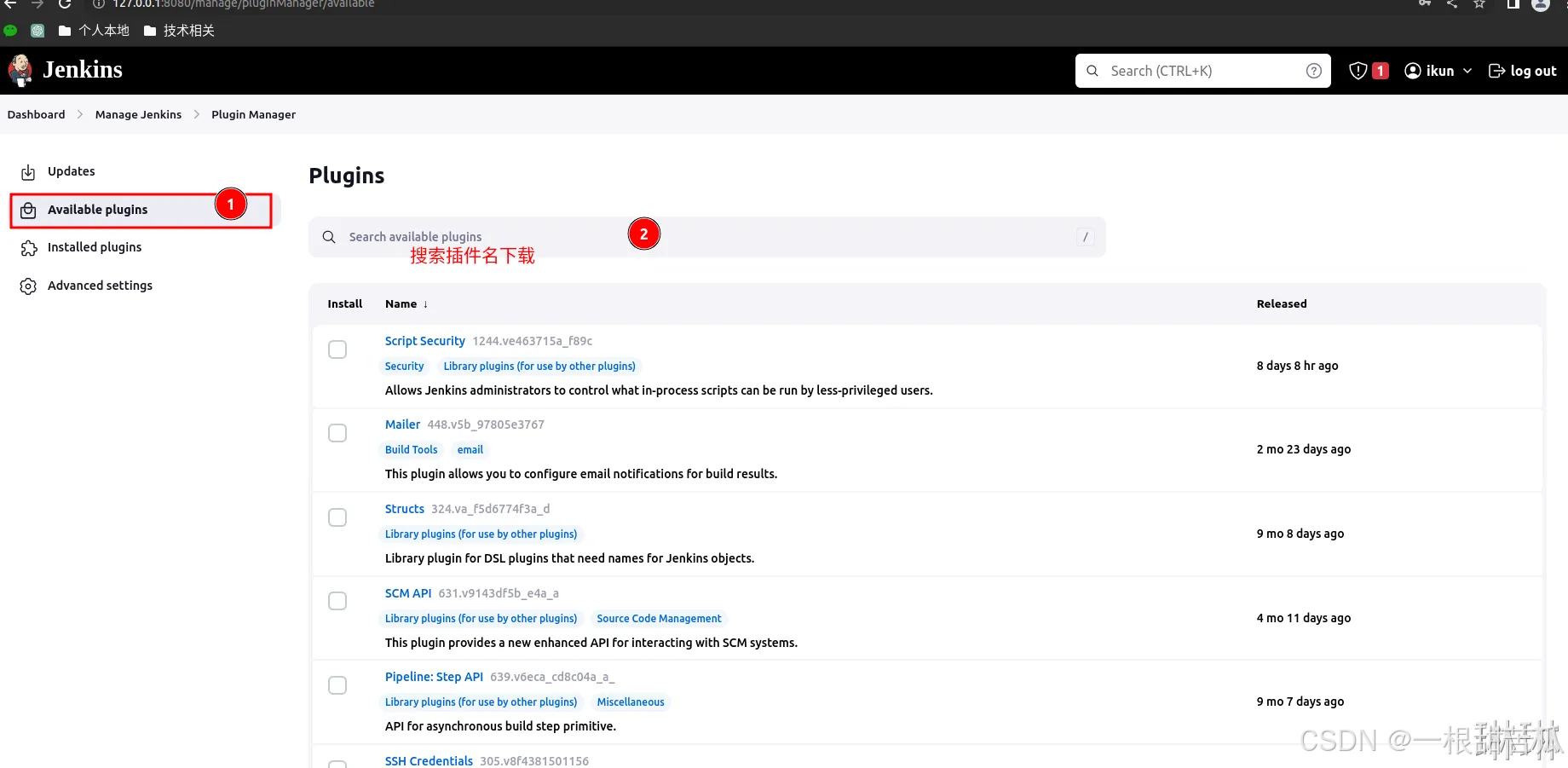Click the email category tag
Image resolution: width=1568 pixels, height=768 pixels.
[x=470, y=450]
